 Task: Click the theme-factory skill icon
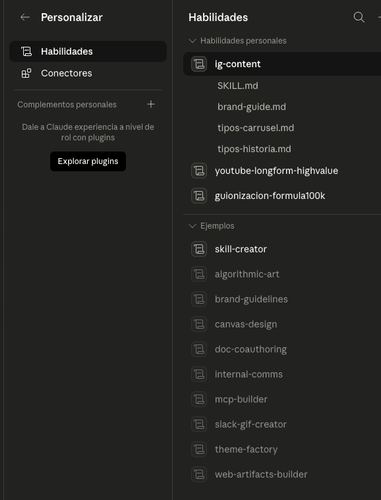(199, 449)
